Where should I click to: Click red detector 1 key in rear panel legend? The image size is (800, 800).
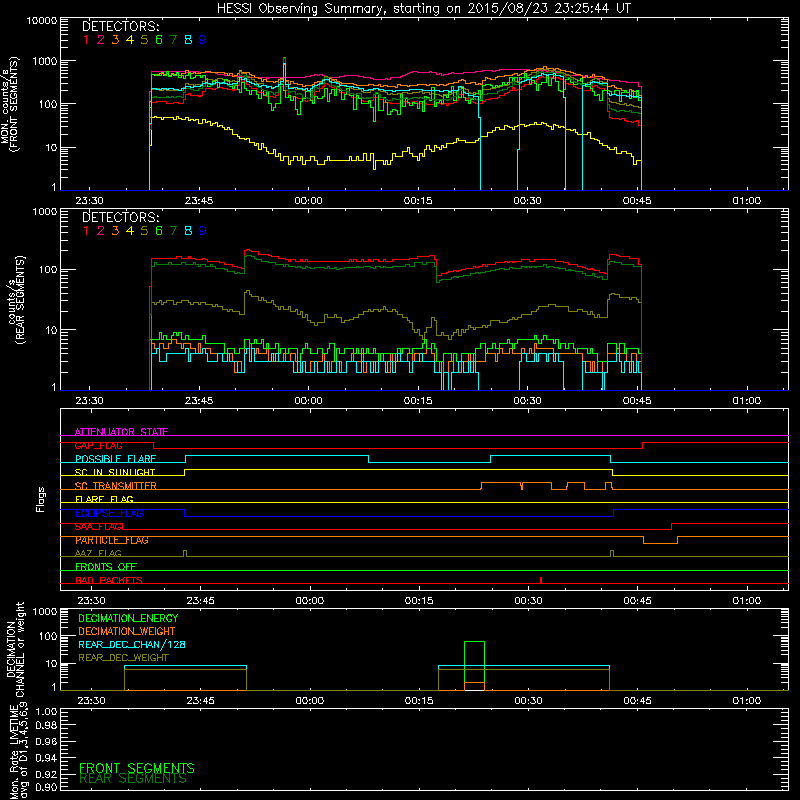click(86, 231)
